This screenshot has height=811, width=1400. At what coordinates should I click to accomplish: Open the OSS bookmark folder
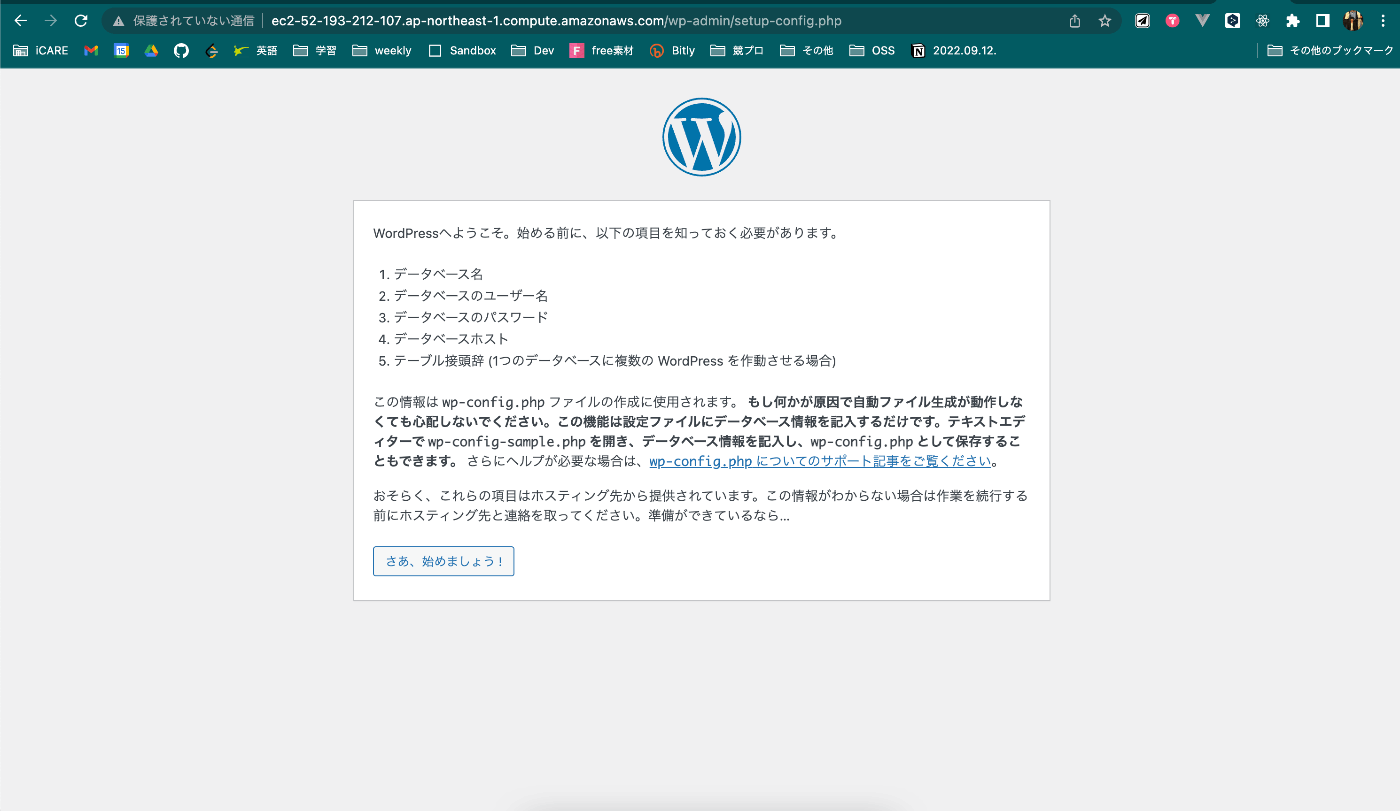(x=873, y=50)
